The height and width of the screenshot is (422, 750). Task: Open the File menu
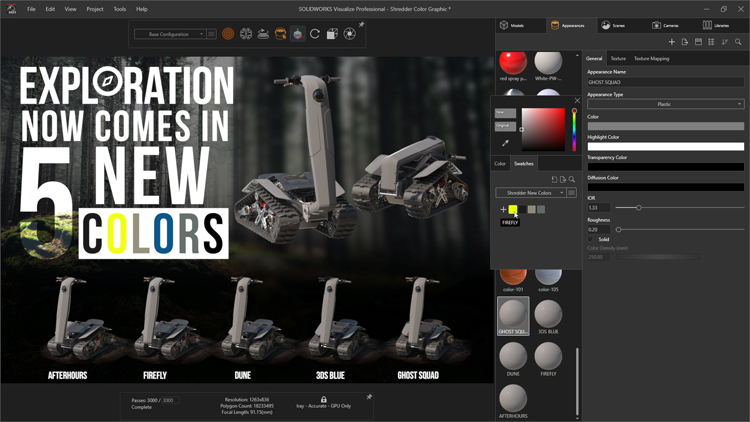(31, 9)
